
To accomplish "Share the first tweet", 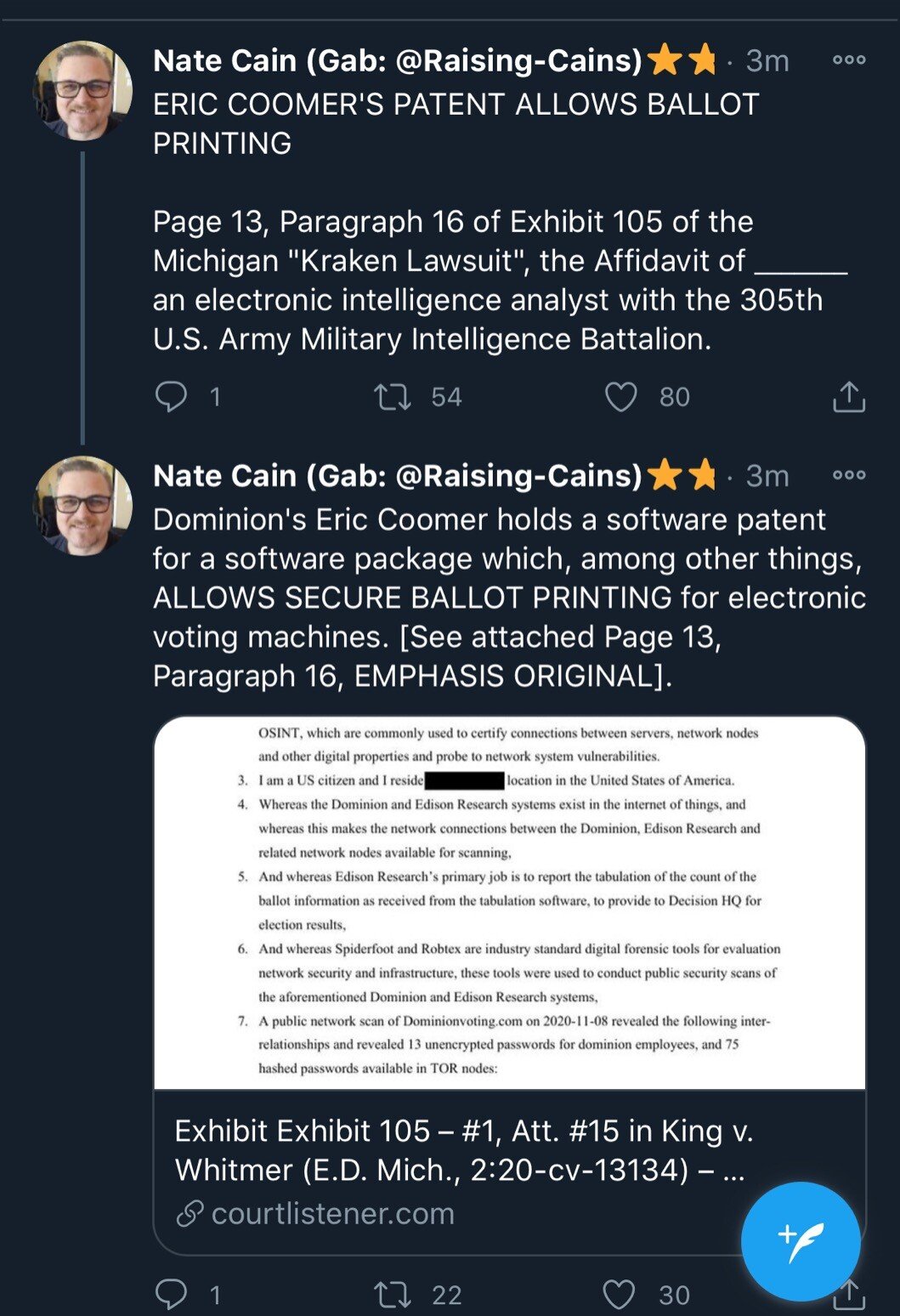I will pyautogui.click(x=848, y=396).
